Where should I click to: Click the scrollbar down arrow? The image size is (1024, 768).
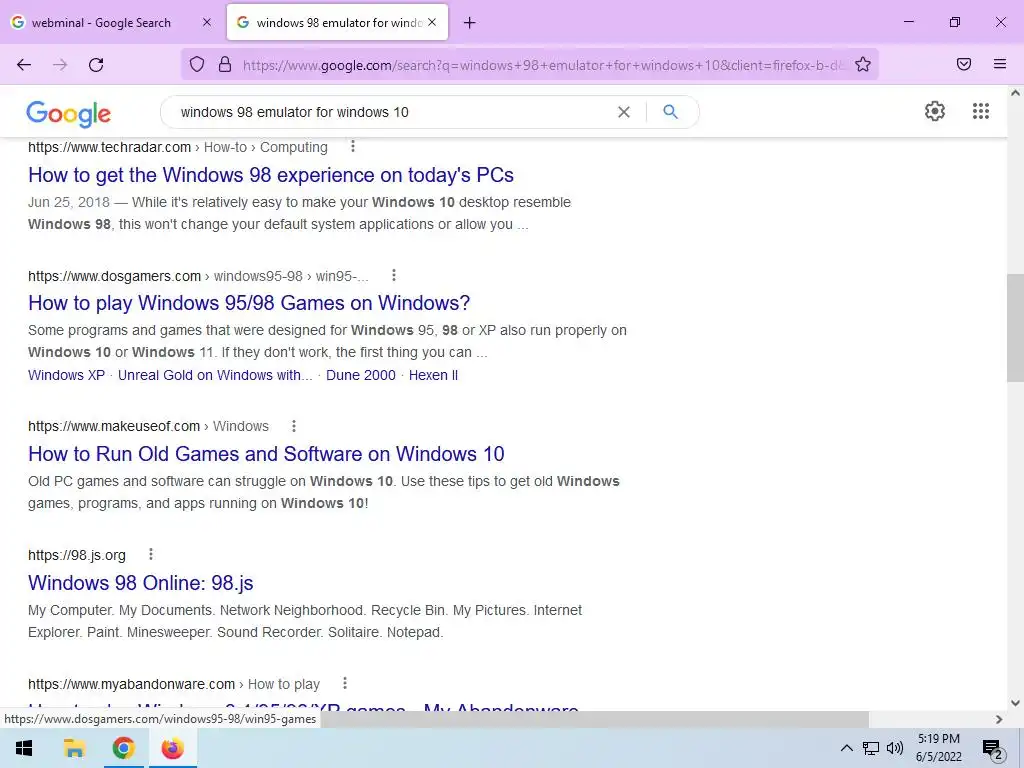coord(1015,703)
